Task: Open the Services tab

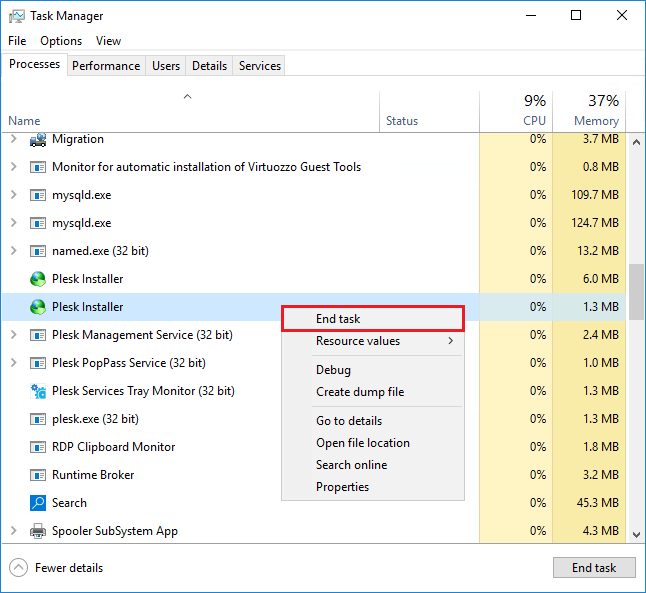Action: tap(260, 66)
